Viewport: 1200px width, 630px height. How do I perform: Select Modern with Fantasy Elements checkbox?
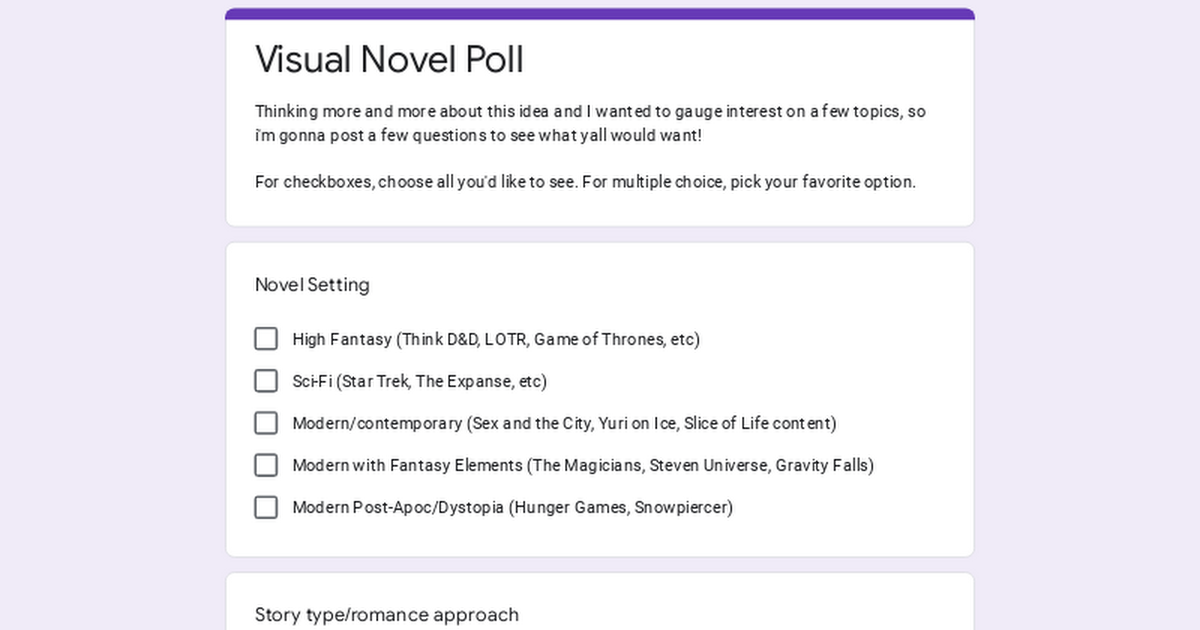click(266, 465)
